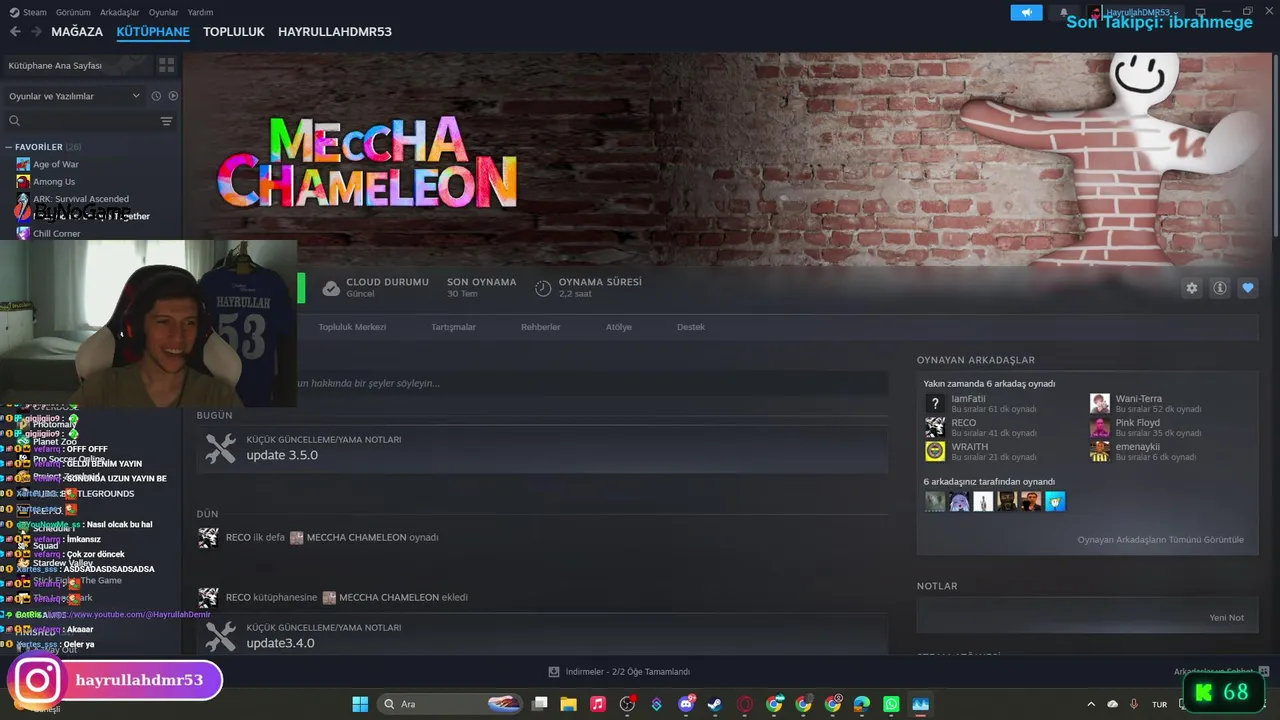Open the Windows Start menu
The width and height of the screenshot is (1280, 720).
click(360, 704)
